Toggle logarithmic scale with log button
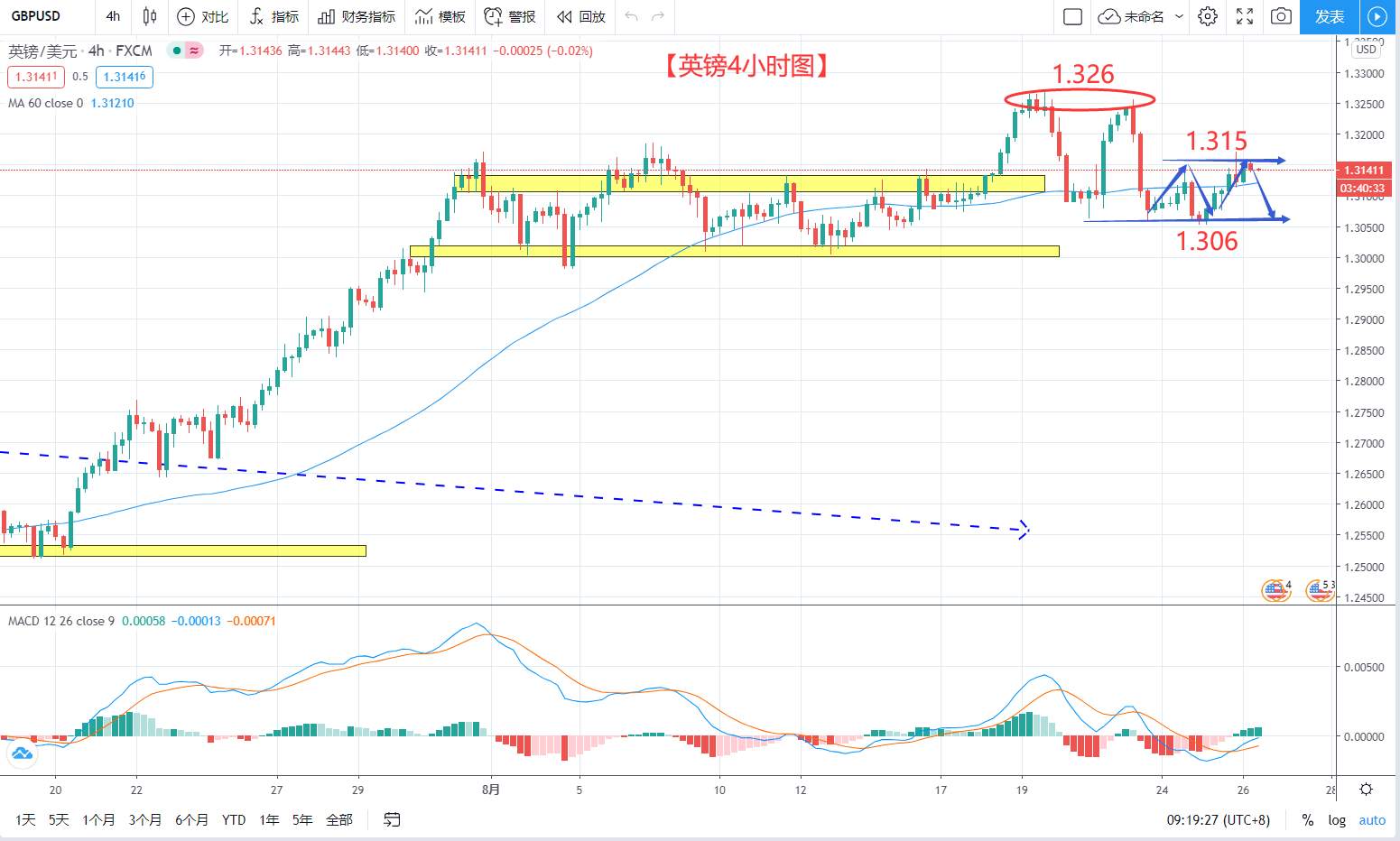This screenshot has height=841, width=1400. point(1337,819)
